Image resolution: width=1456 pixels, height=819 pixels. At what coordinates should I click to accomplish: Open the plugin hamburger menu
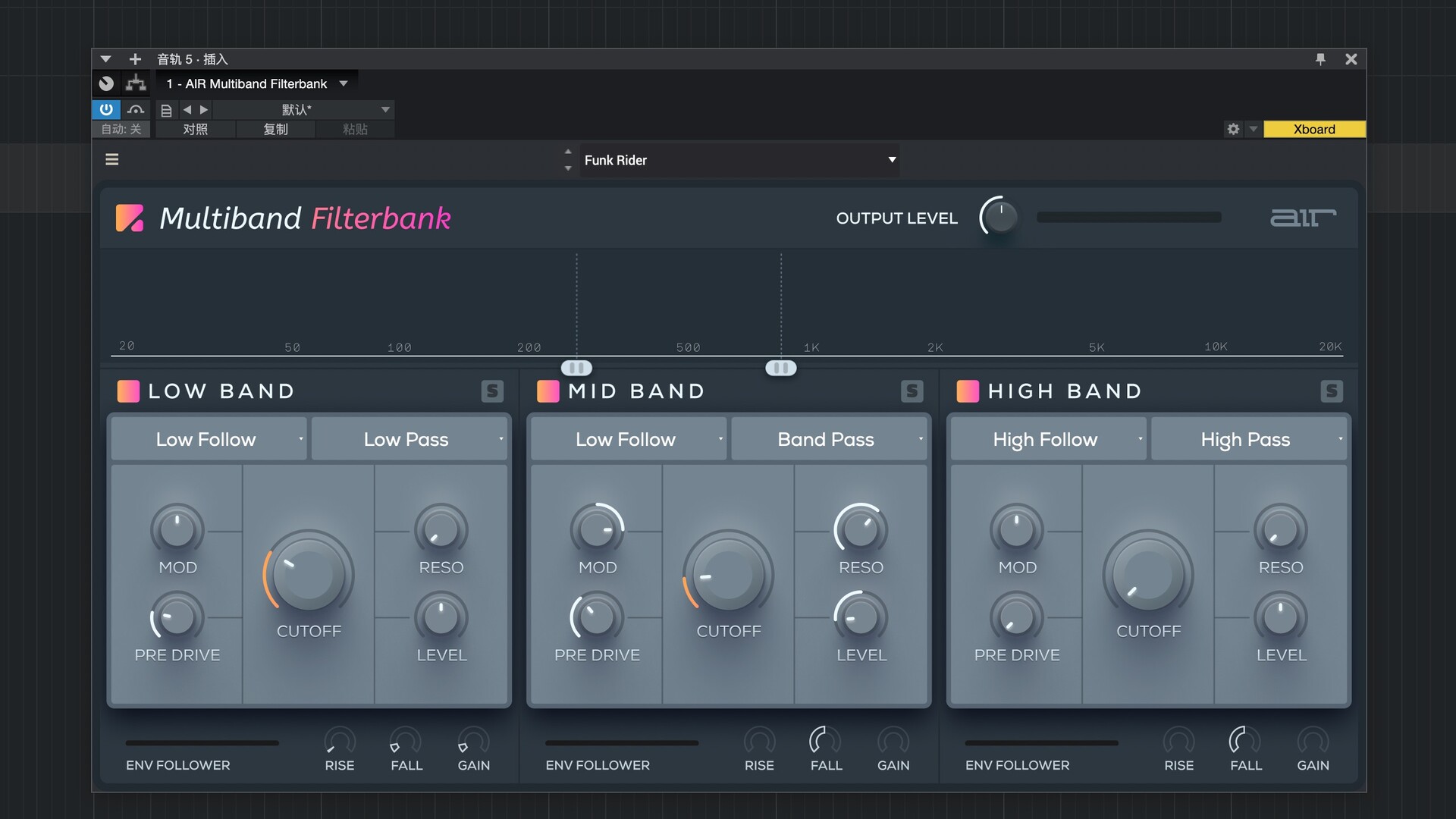tap(111, 159)
